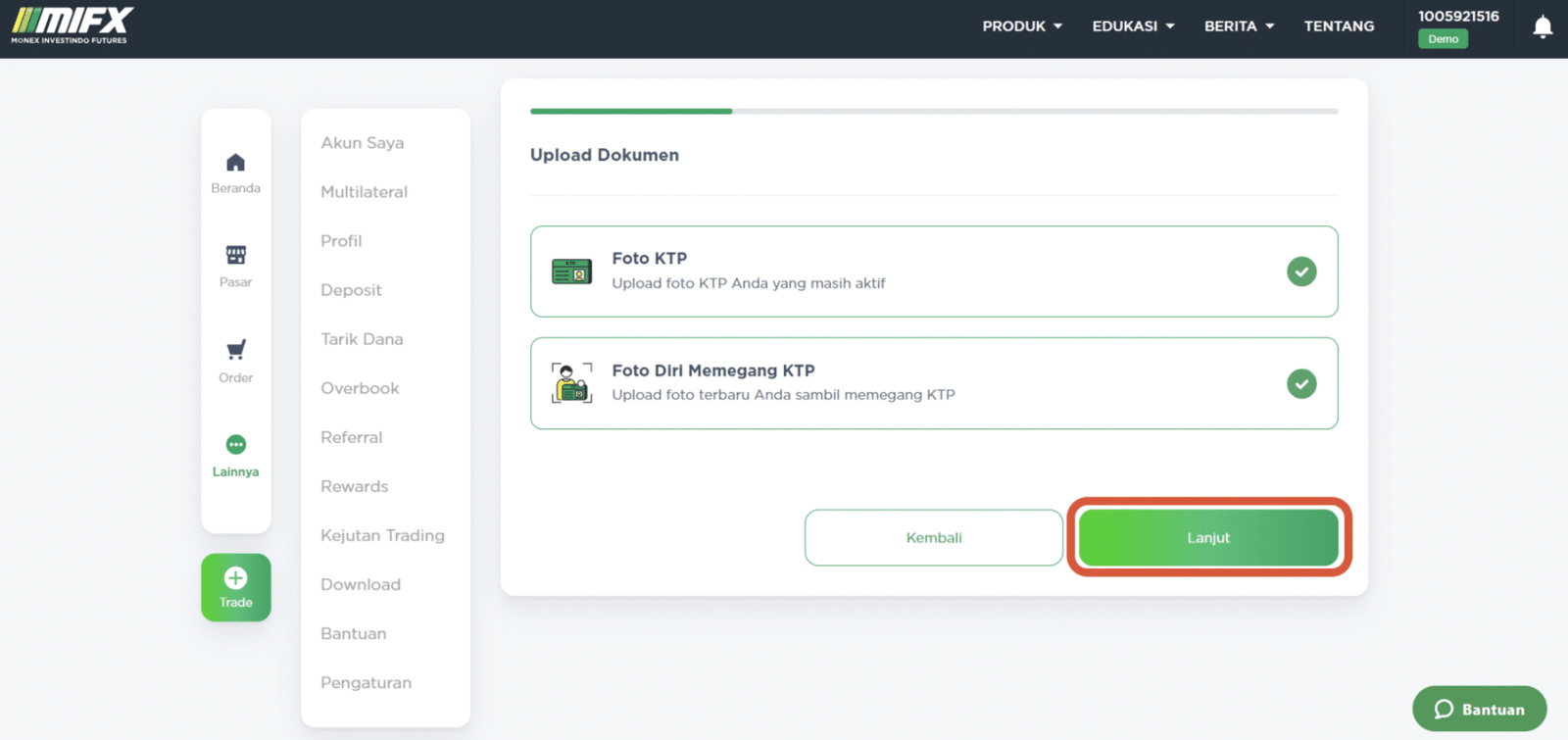1568x740 pixels.
Task: Open Tarik Dana menu item
Action: (x=362, y=339)
